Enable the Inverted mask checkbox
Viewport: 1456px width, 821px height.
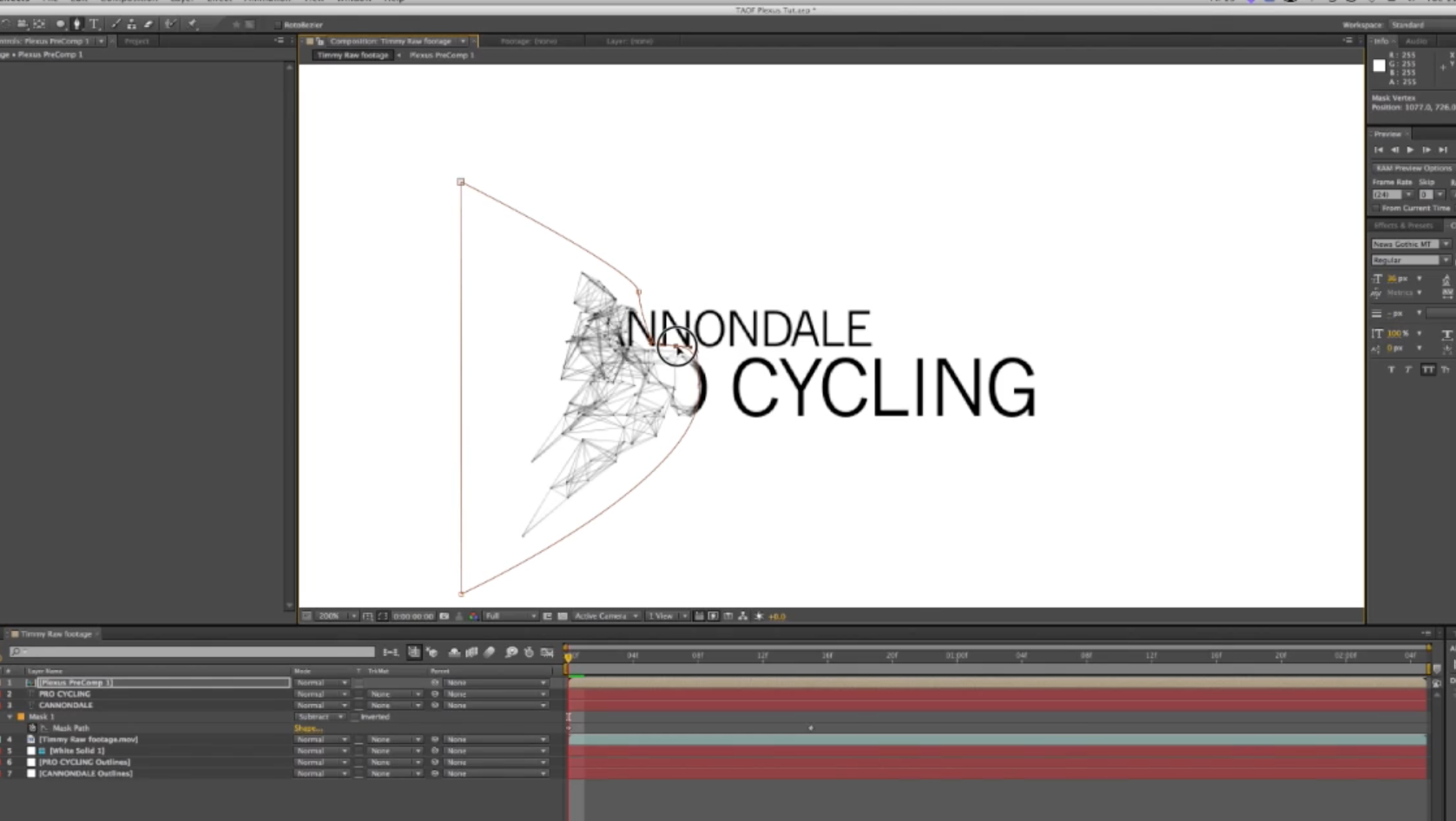coord(356,717)
